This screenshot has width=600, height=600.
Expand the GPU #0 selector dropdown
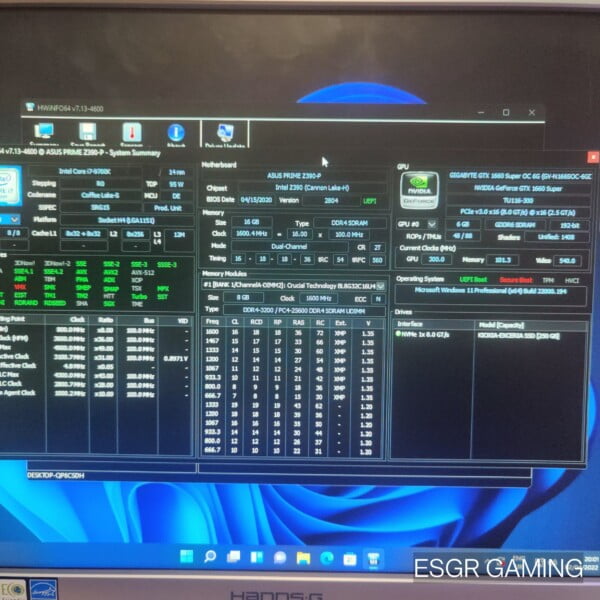(432, 224)
